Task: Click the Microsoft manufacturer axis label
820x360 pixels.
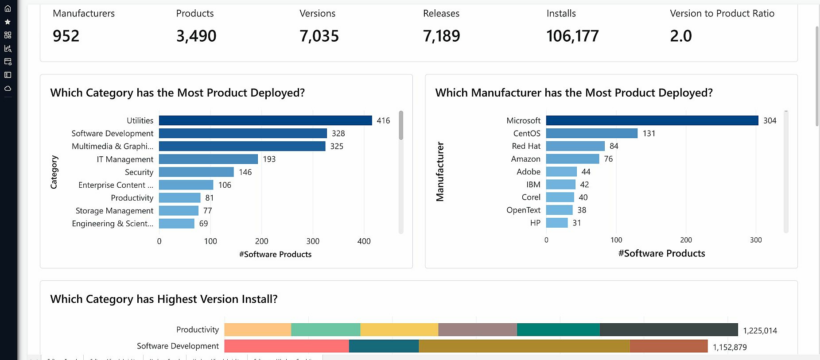Action: [523, 120]
